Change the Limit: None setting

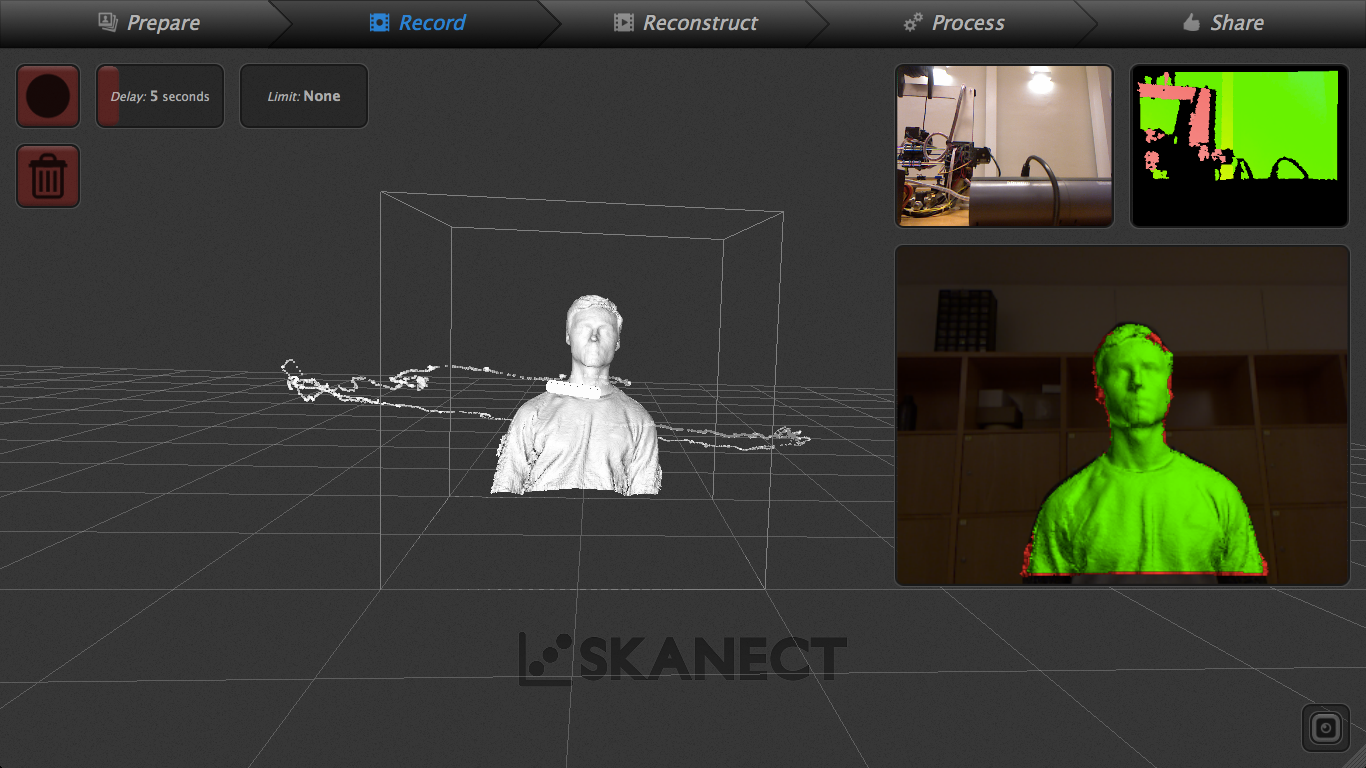coord(304,96)
